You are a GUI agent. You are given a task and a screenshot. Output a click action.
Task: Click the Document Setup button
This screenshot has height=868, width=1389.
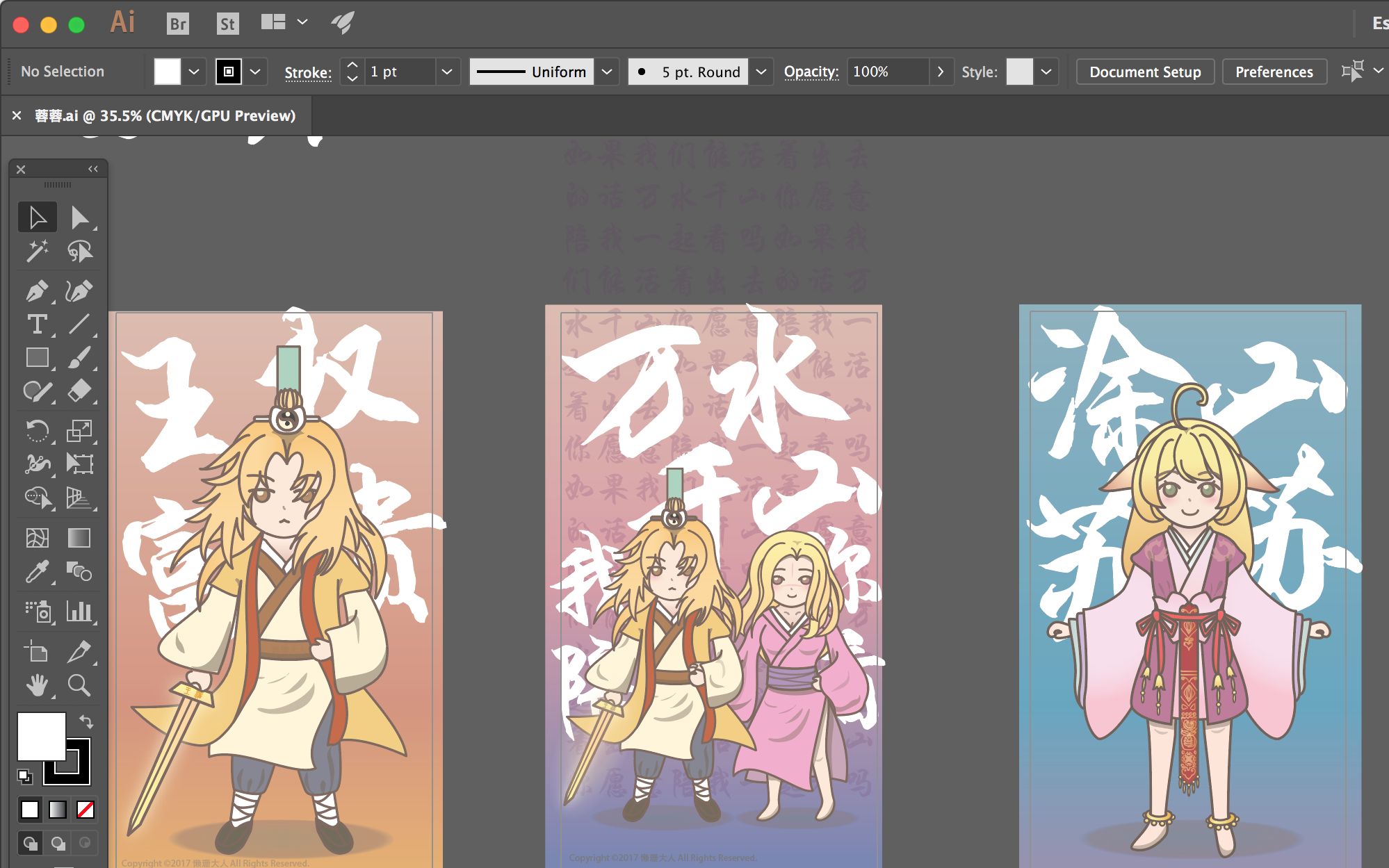tap(1144, 71)
